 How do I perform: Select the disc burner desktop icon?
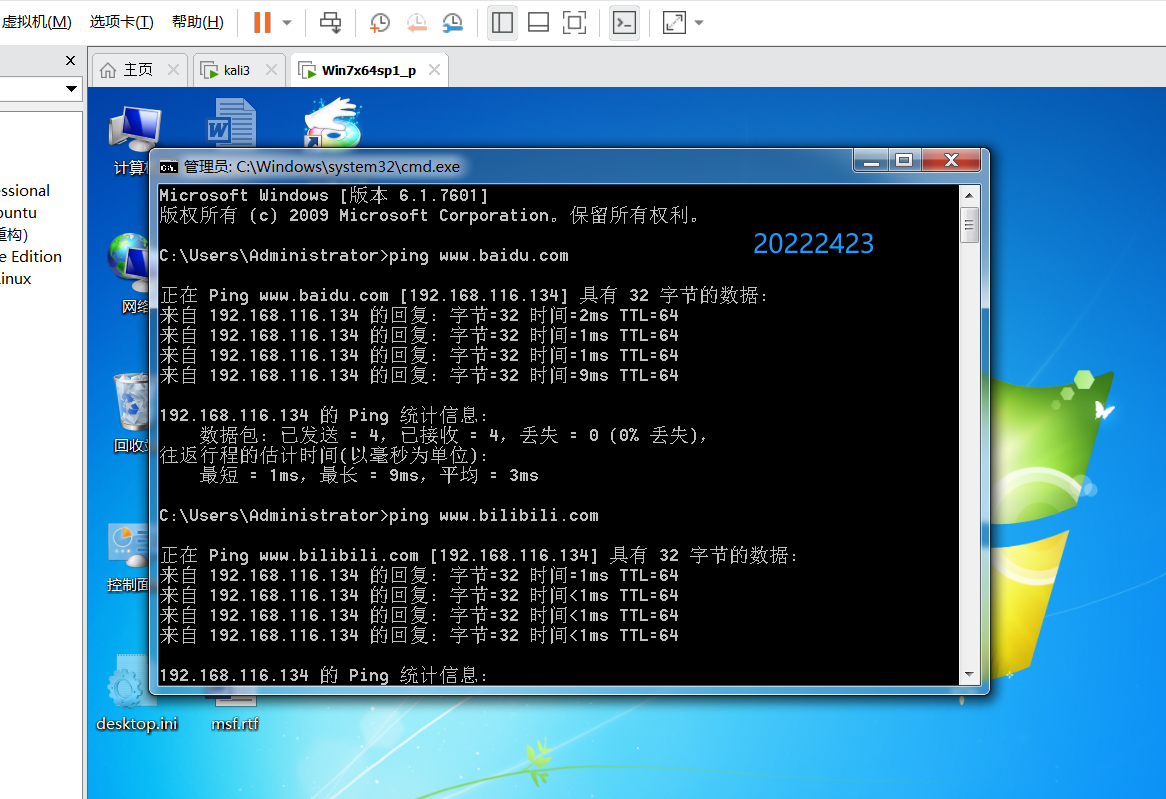coord(332,123)
